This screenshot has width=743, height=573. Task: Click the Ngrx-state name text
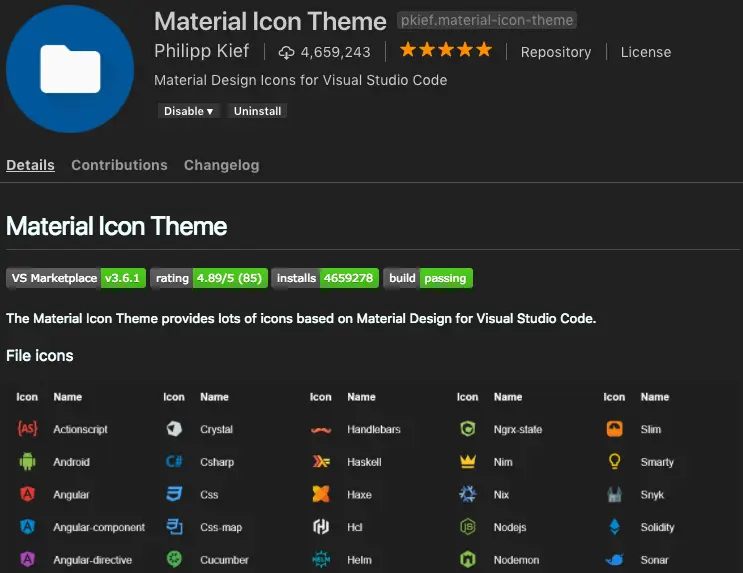pos(518,429)
